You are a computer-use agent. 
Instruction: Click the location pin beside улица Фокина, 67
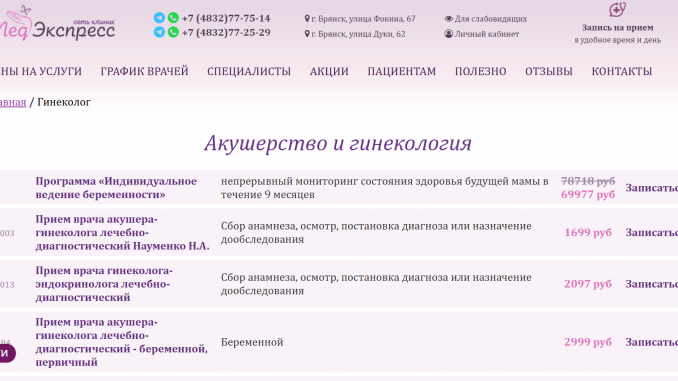(x=307, y=19)
